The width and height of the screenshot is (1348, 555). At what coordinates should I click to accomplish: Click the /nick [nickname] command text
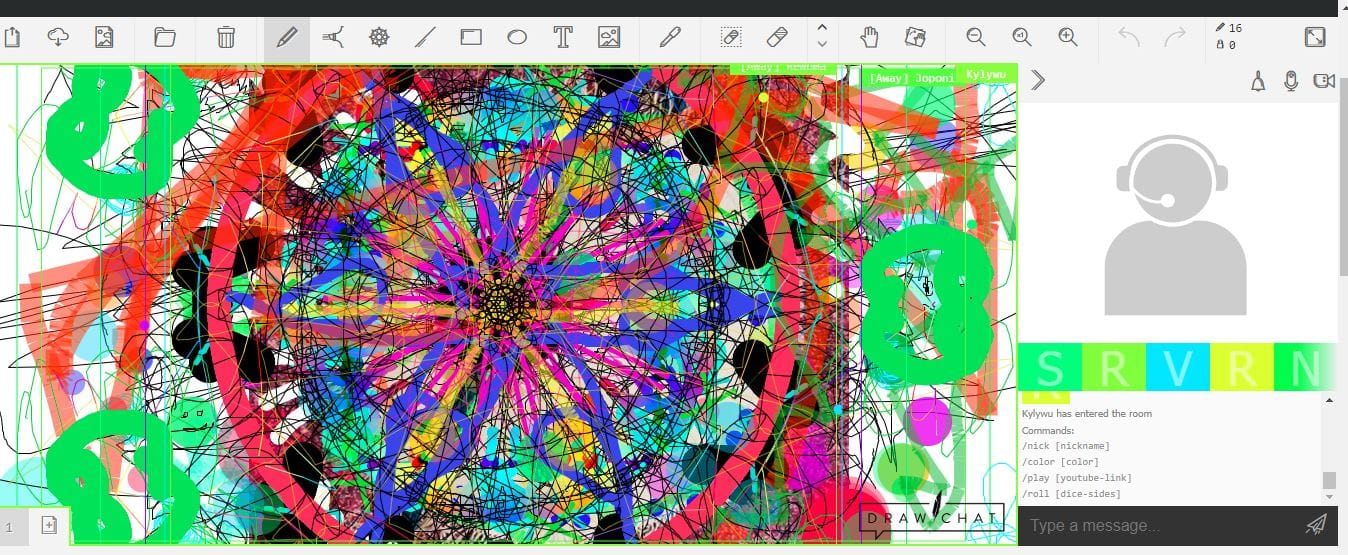pyautogui.click(x=1066, y=446)
